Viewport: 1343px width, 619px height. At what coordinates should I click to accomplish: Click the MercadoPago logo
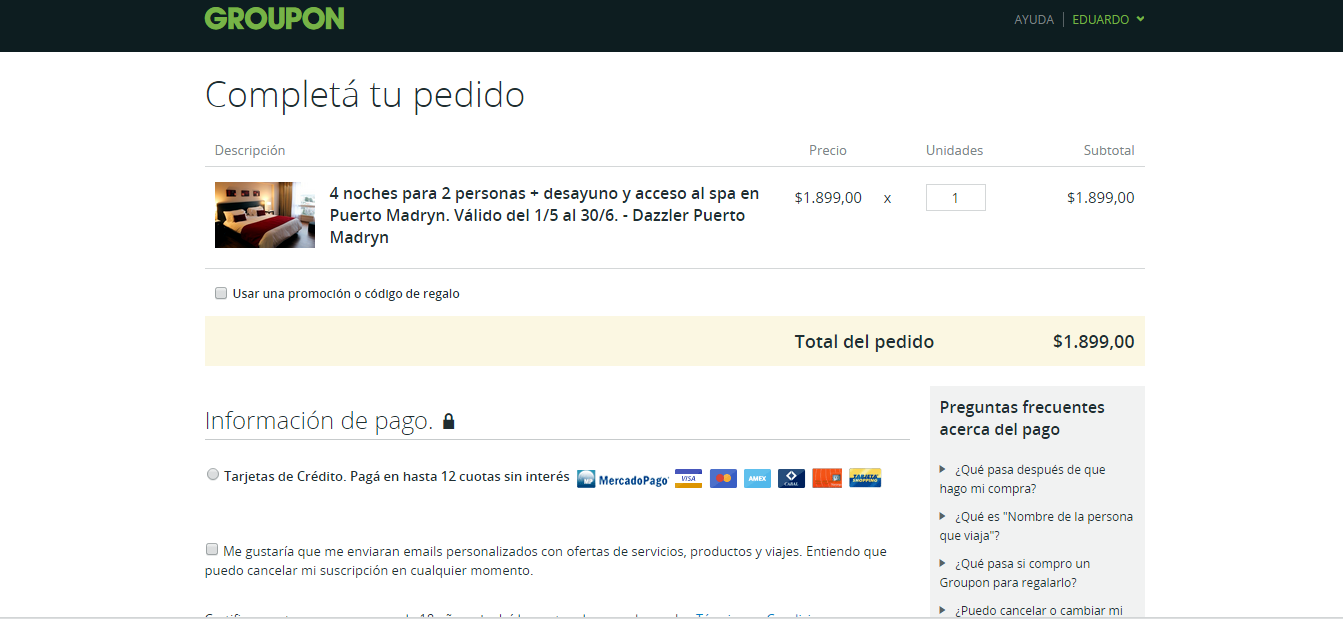pyautogui.click(x=622, y=479)
